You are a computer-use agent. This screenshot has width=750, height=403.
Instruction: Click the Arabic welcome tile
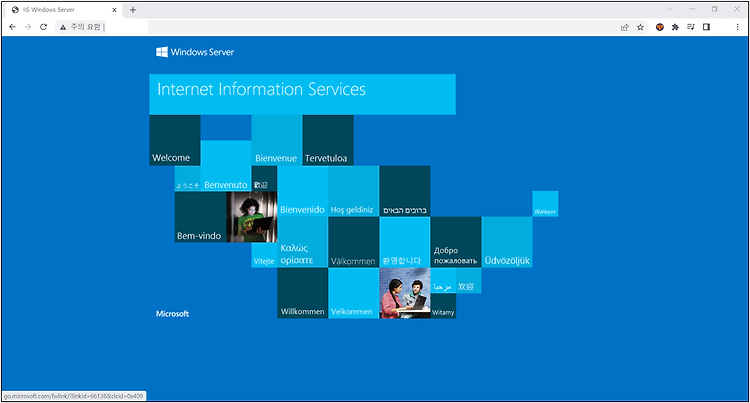[x=443, y=281]
